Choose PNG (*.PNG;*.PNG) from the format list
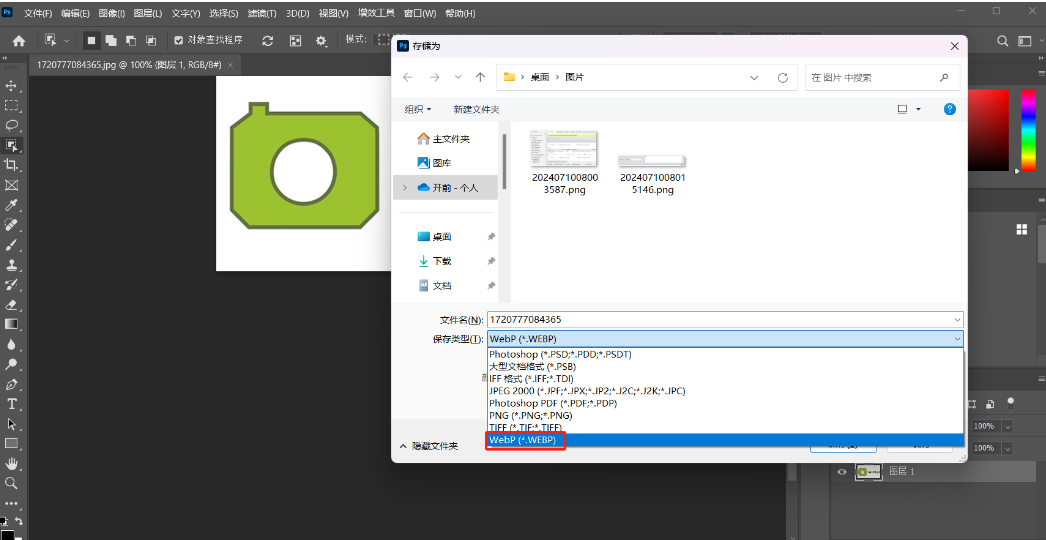 point(530,415)
